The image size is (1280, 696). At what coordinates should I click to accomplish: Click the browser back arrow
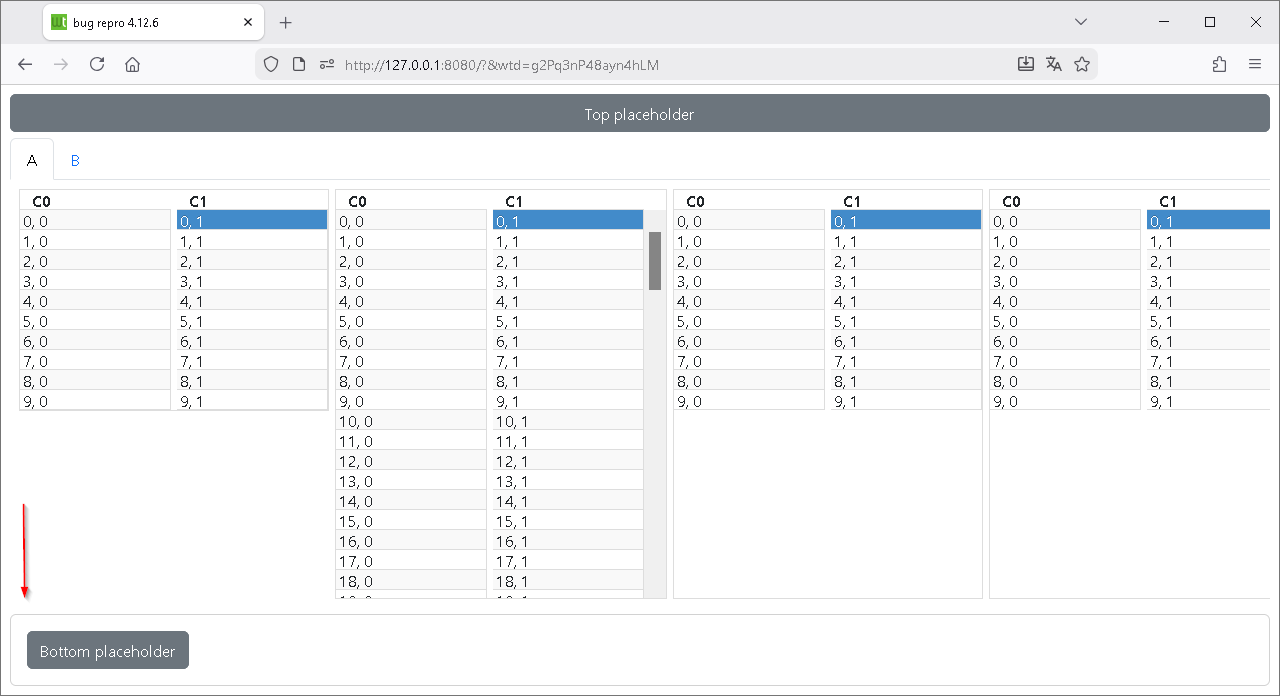click(x=26, y=64)
